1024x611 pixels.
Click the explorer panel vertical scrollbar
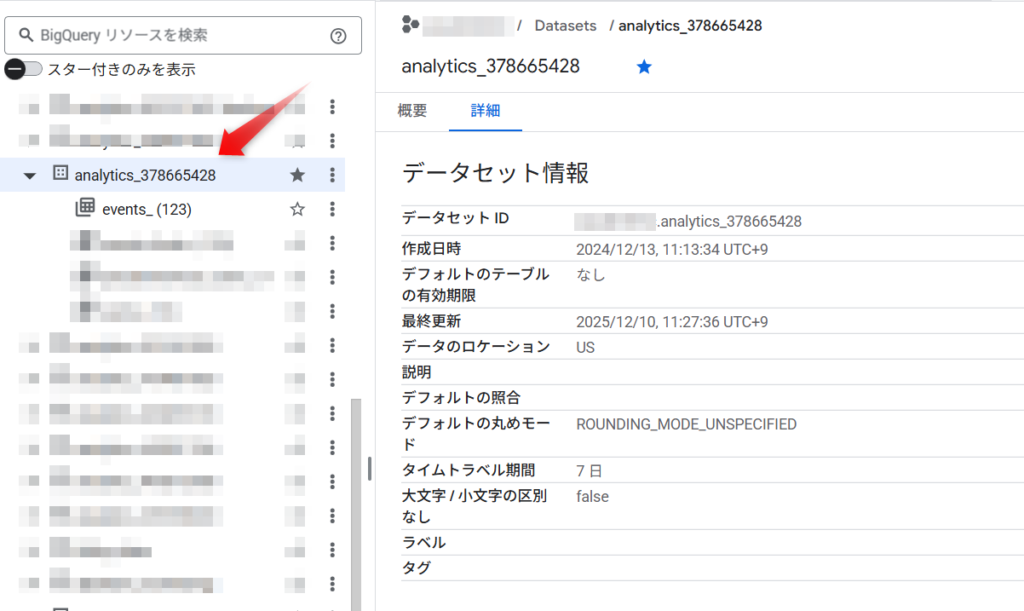pos(355,500)
